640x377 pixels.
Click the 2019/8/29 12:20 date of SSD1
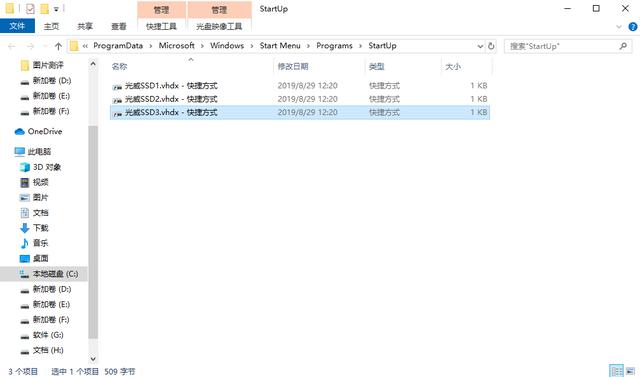307,86
